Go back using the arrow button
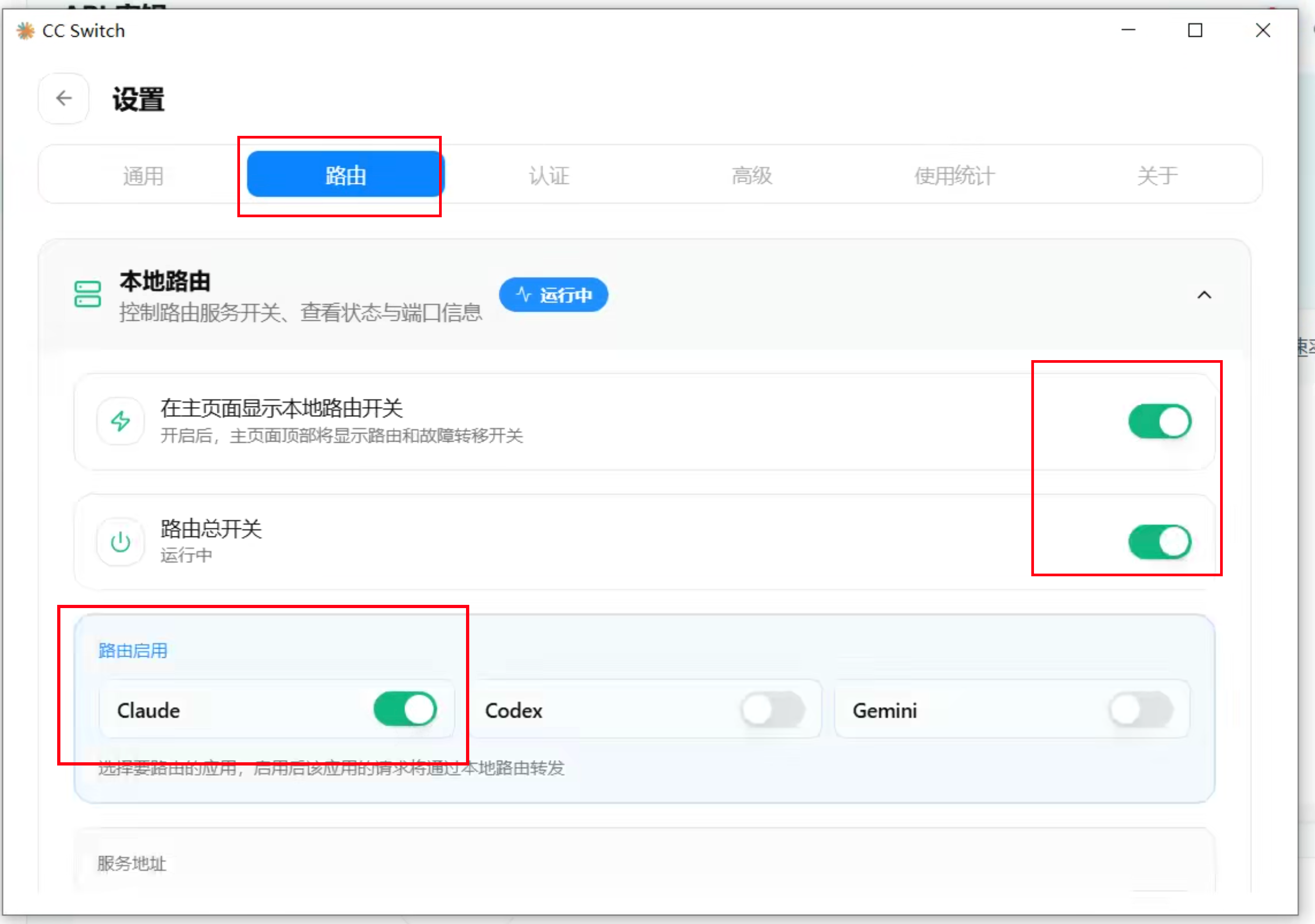 64,99
